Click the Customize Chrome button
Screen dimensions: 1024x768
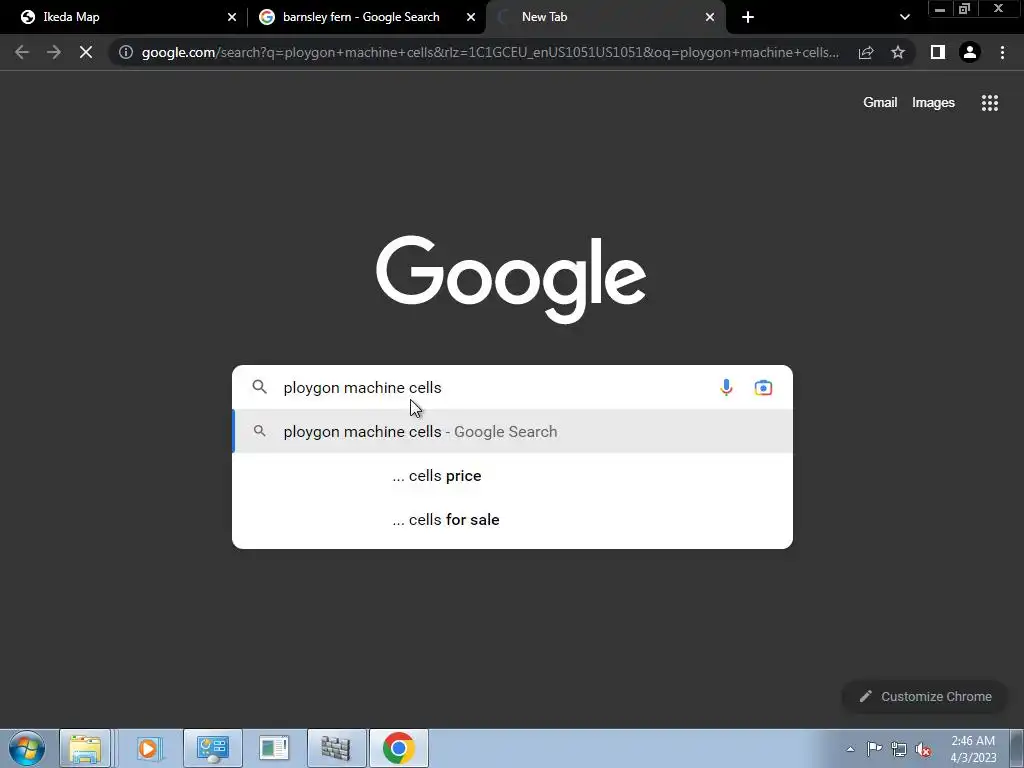pyautogui.click(x=925, y=696)
